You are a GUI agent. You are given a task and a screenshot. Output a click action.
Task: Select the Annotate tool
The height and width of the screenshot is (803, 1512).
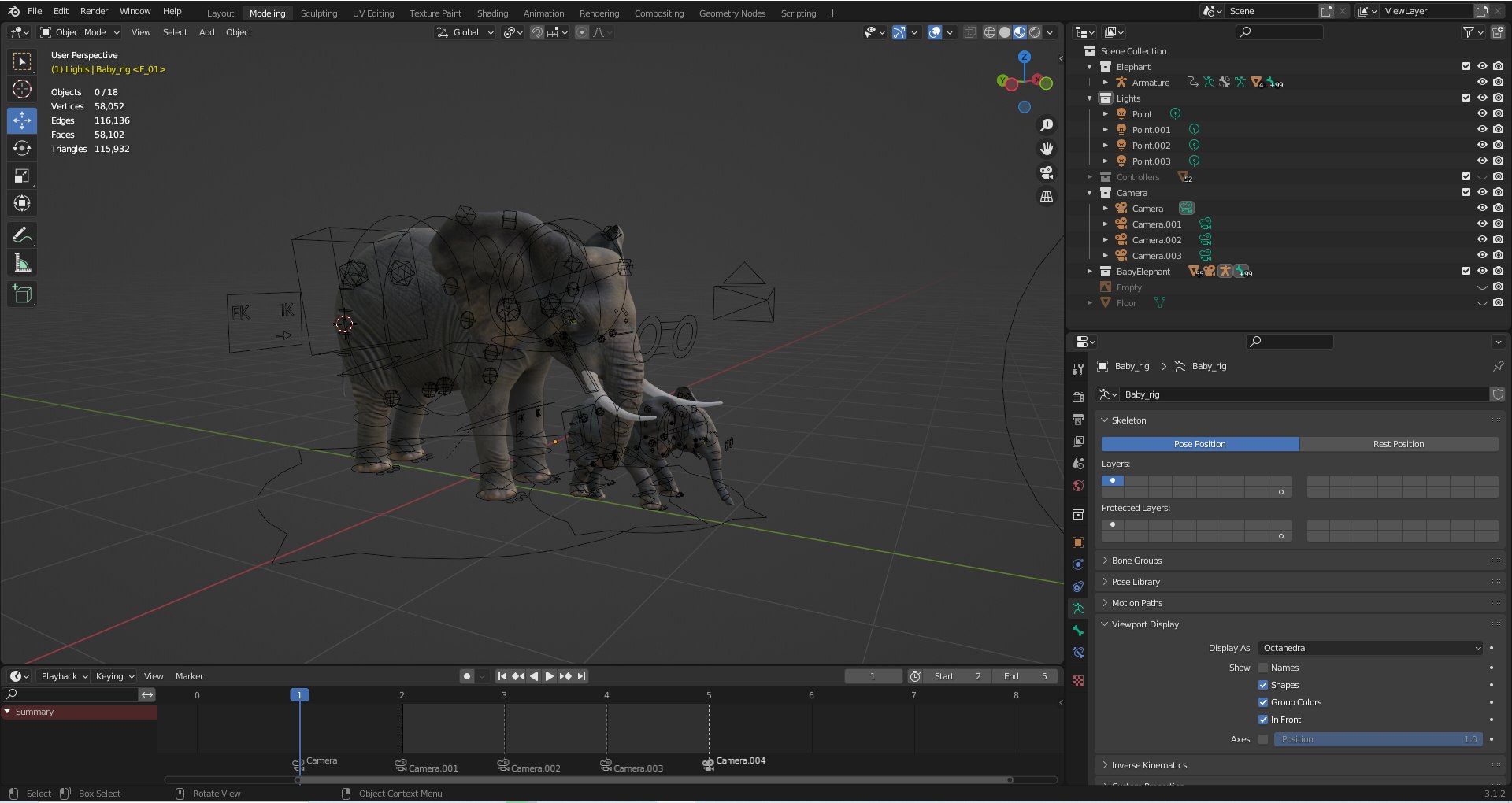pos(22,235)
